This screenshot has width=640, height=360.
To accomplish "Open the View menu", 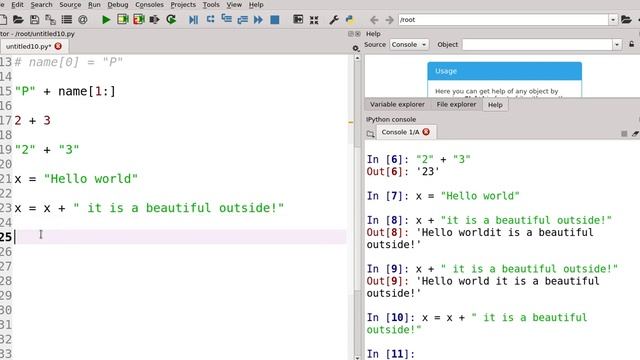I will [x=234, y=4].
